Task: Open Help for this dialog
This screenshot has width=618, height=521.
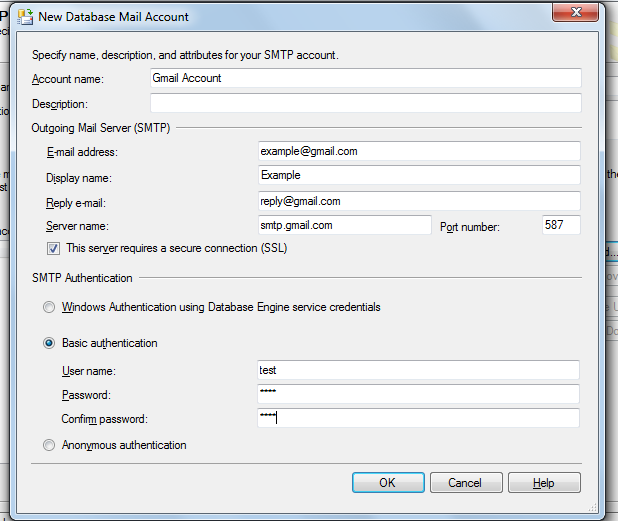Action: coord(544,483)
